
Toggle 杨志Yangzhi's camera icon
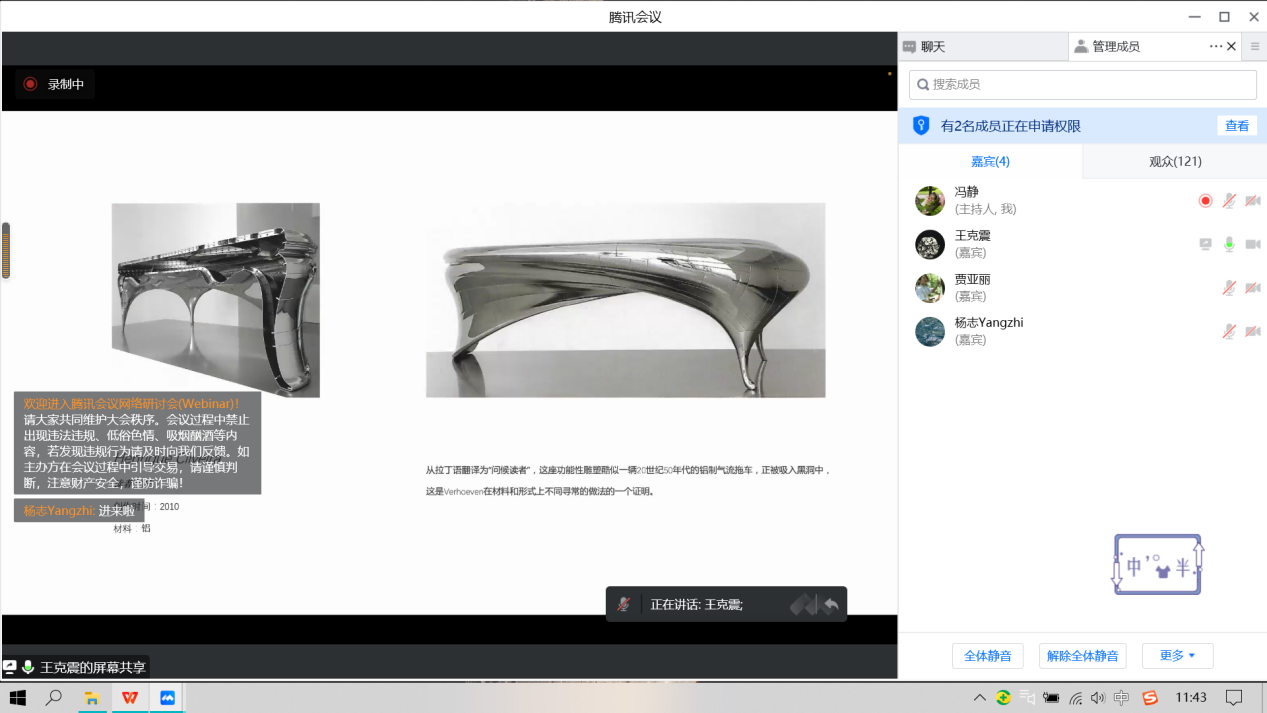1252,331
